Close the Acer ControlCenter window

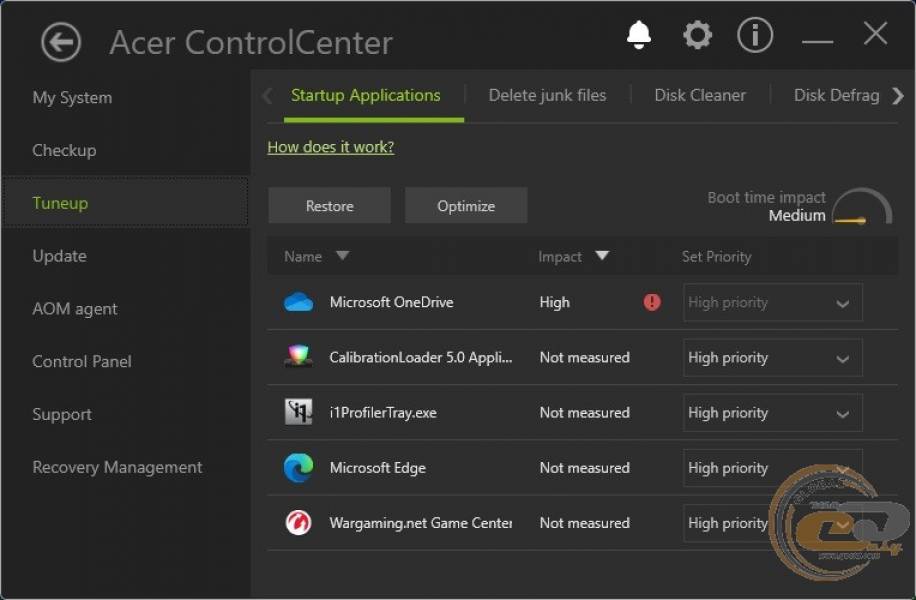coord(875,33)
